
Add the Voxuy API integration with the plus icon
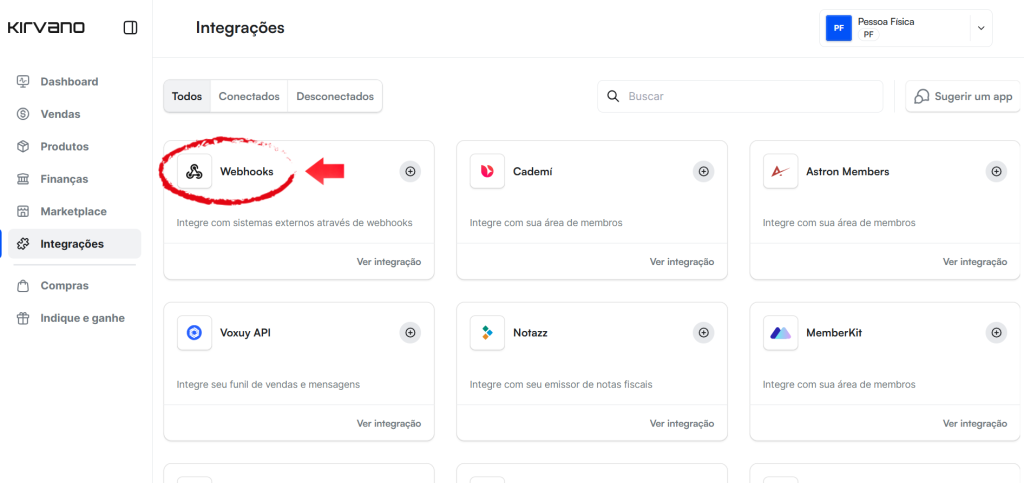[x=410, y=333]
